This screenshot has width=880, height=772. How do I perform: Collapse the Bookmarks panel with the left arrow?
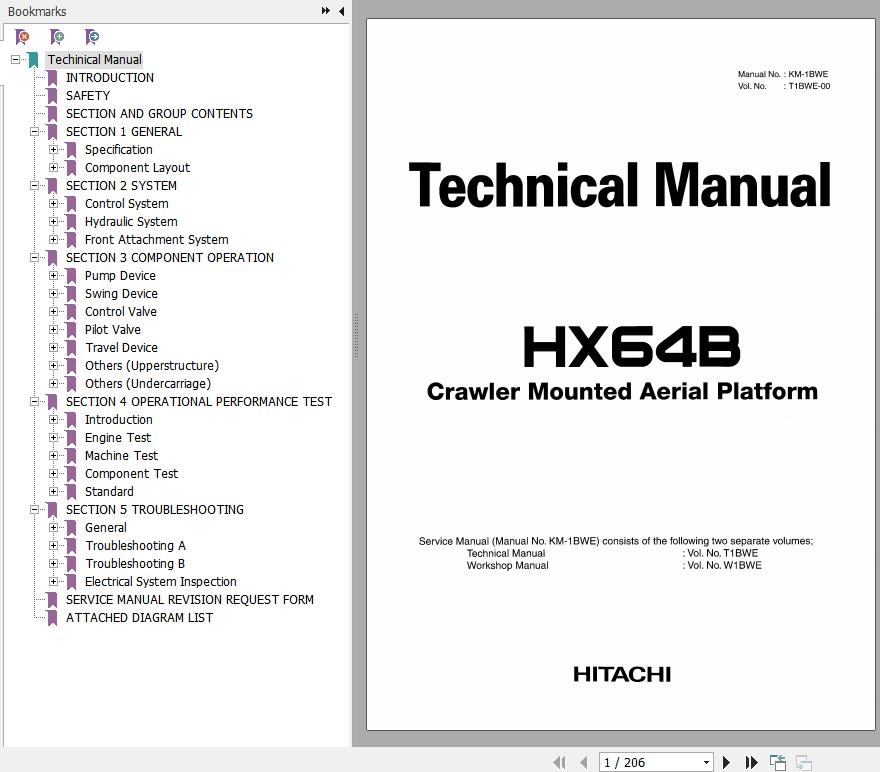tap(341, 11)
